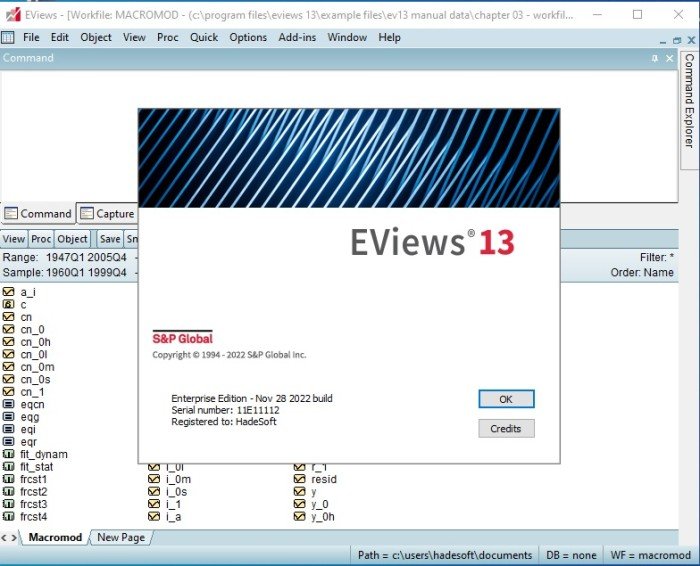The image size is (700, 566).
Task: Click OK in the EViews about dialog
Action: point(506,399)
